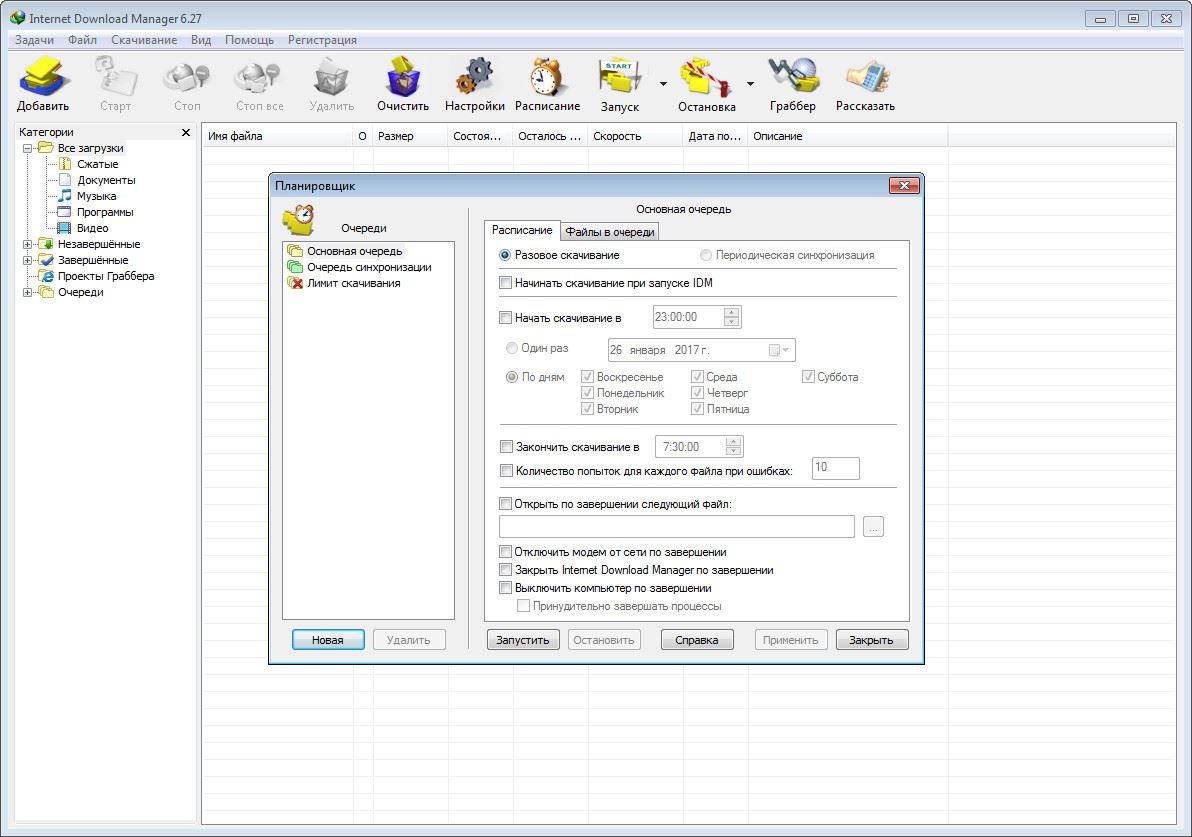Open the Задачи menu

pos(35,40)
